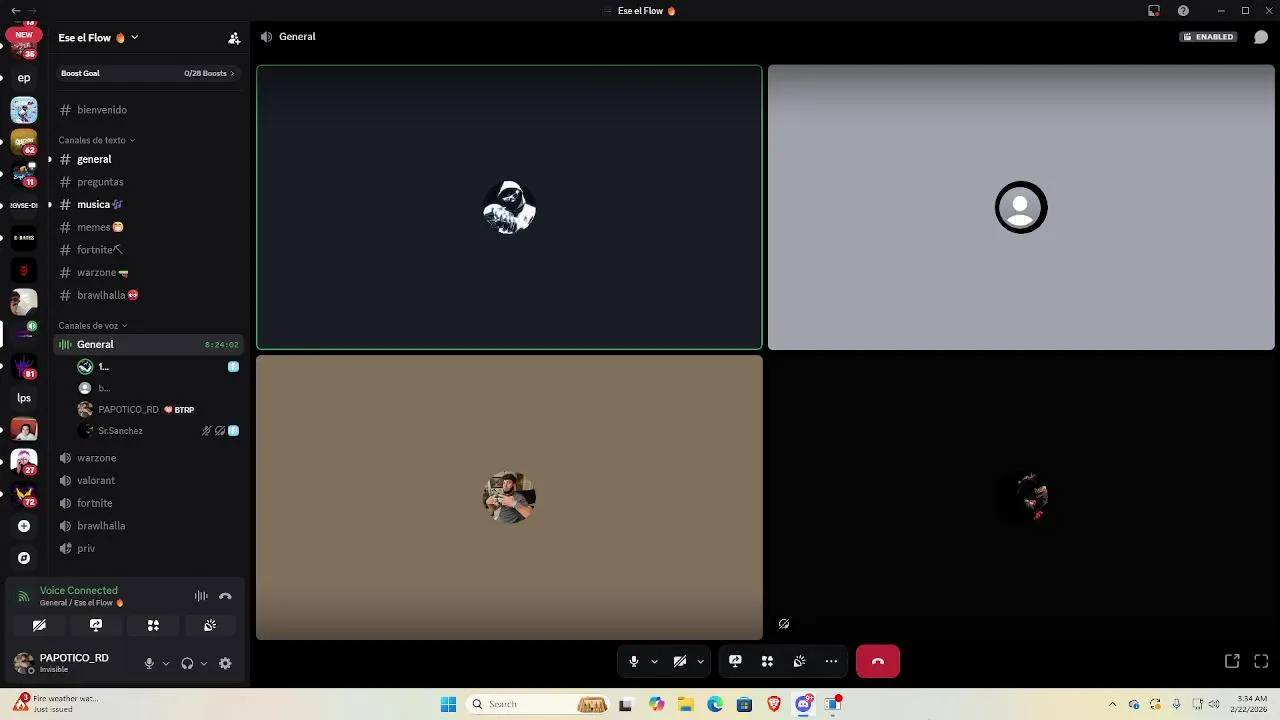Invite people with the add member icon

pyautogui.click(x=234, y=38)
